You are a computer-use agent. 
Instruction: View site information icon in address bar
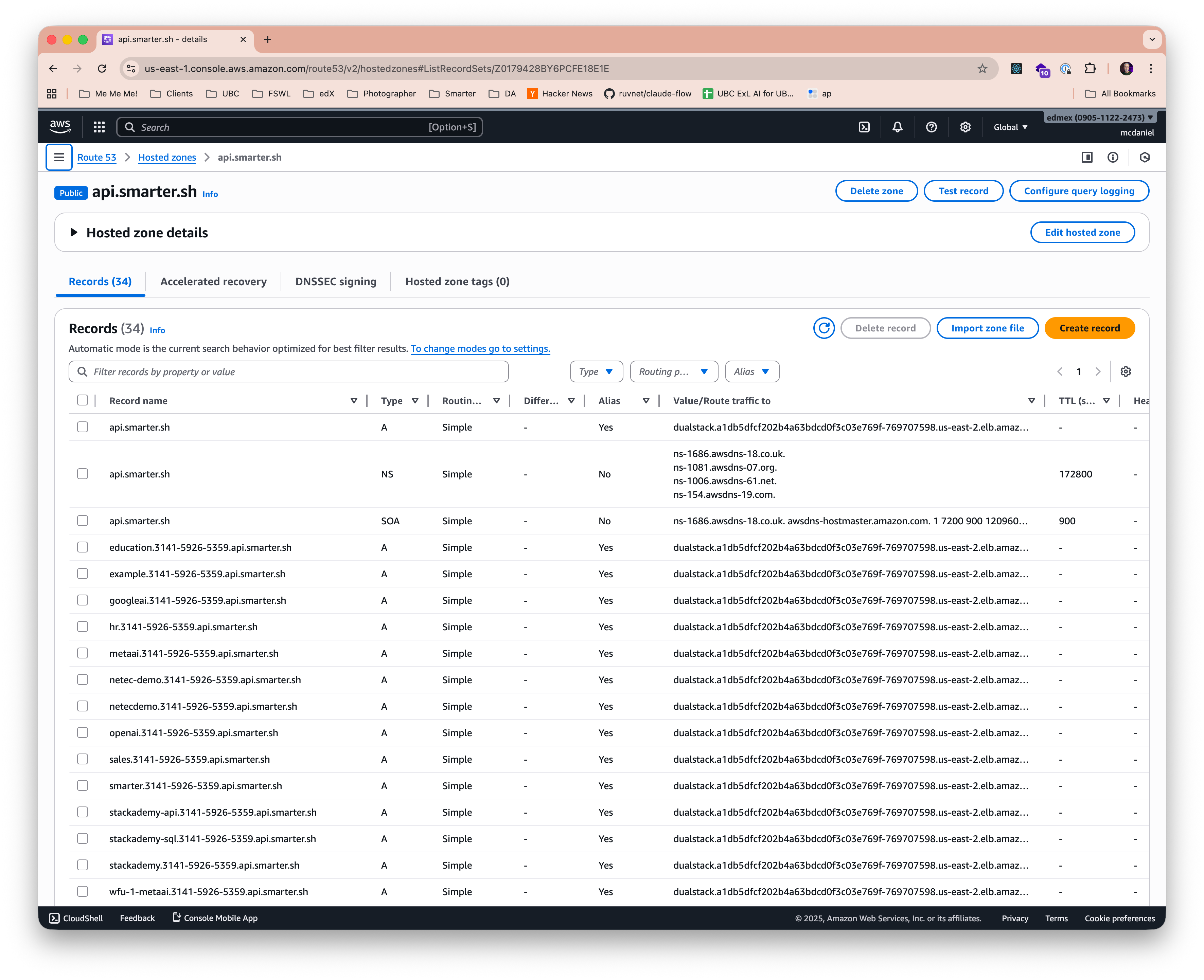pos(131,68)
